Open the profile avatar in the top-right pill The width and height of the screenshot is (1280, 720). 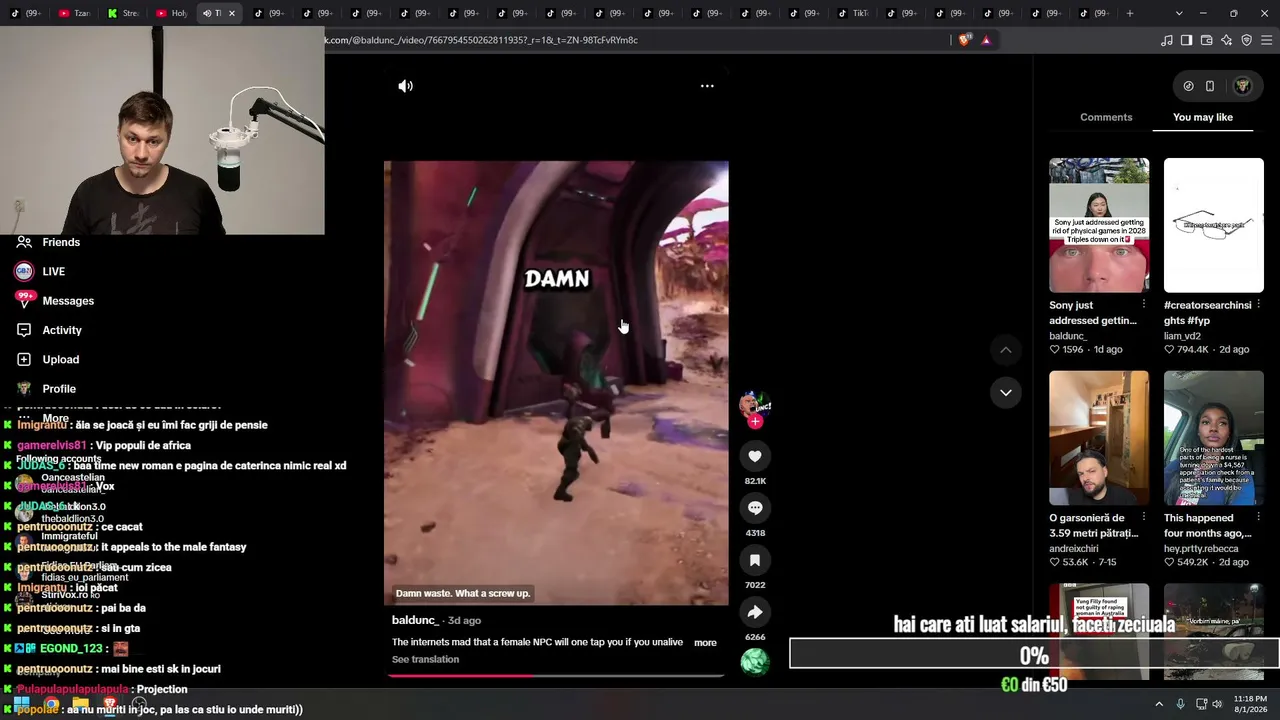click(x=1243, y=86)
